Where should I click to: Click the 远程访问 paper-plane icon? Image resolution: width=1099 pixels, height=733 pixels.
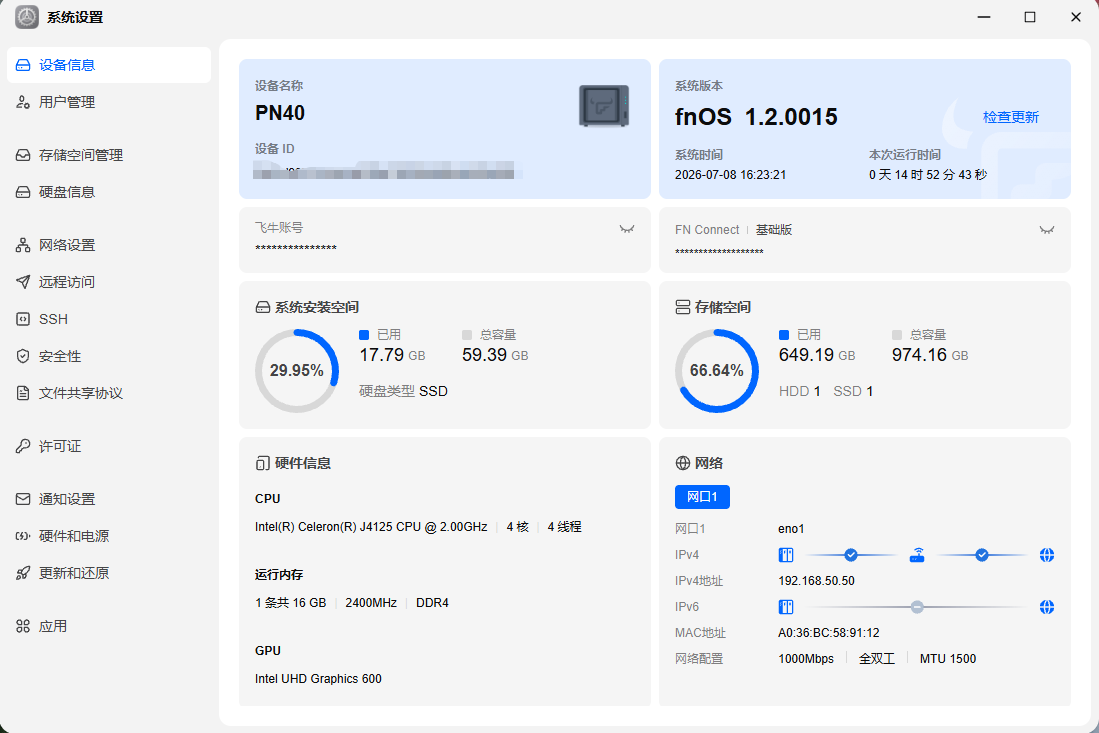(23, 282)
